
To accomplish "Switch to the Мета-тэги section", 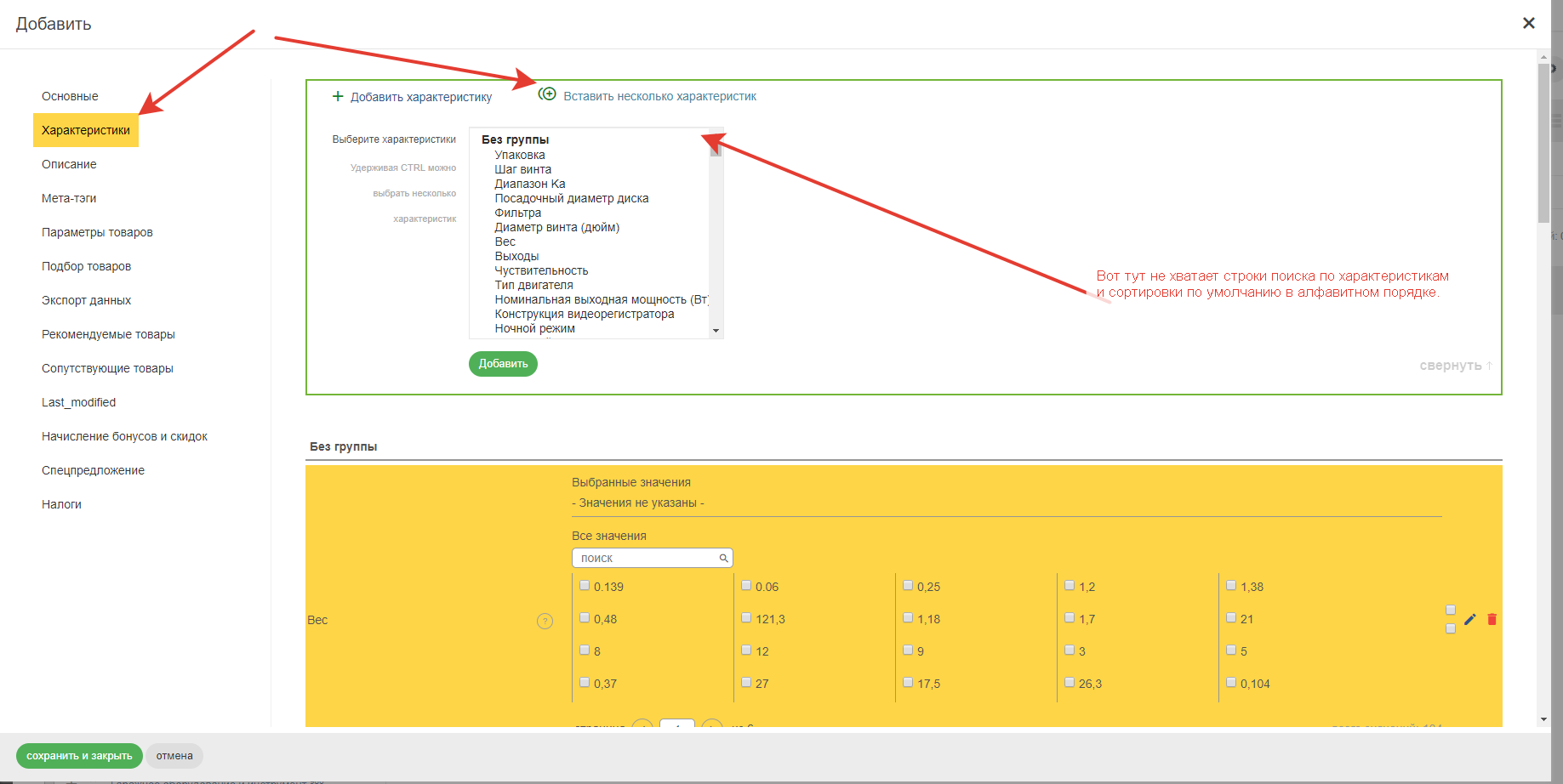I will click(69, 198).
